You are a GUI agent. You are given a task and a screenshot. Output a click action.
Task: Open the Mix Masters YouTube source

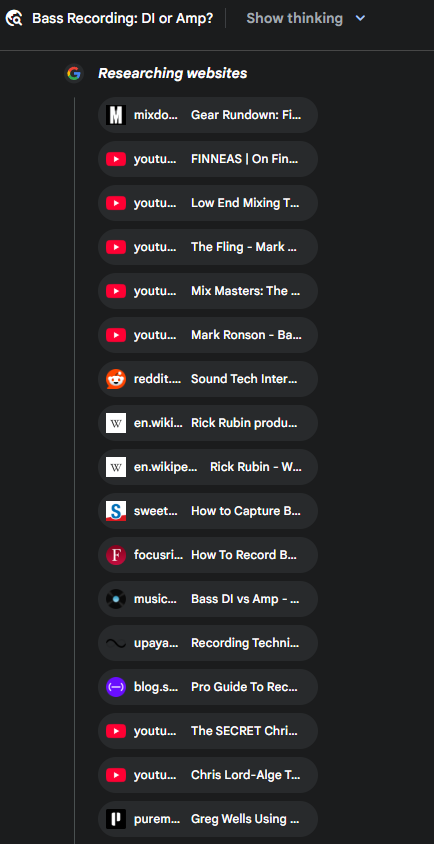pos(208,291)
